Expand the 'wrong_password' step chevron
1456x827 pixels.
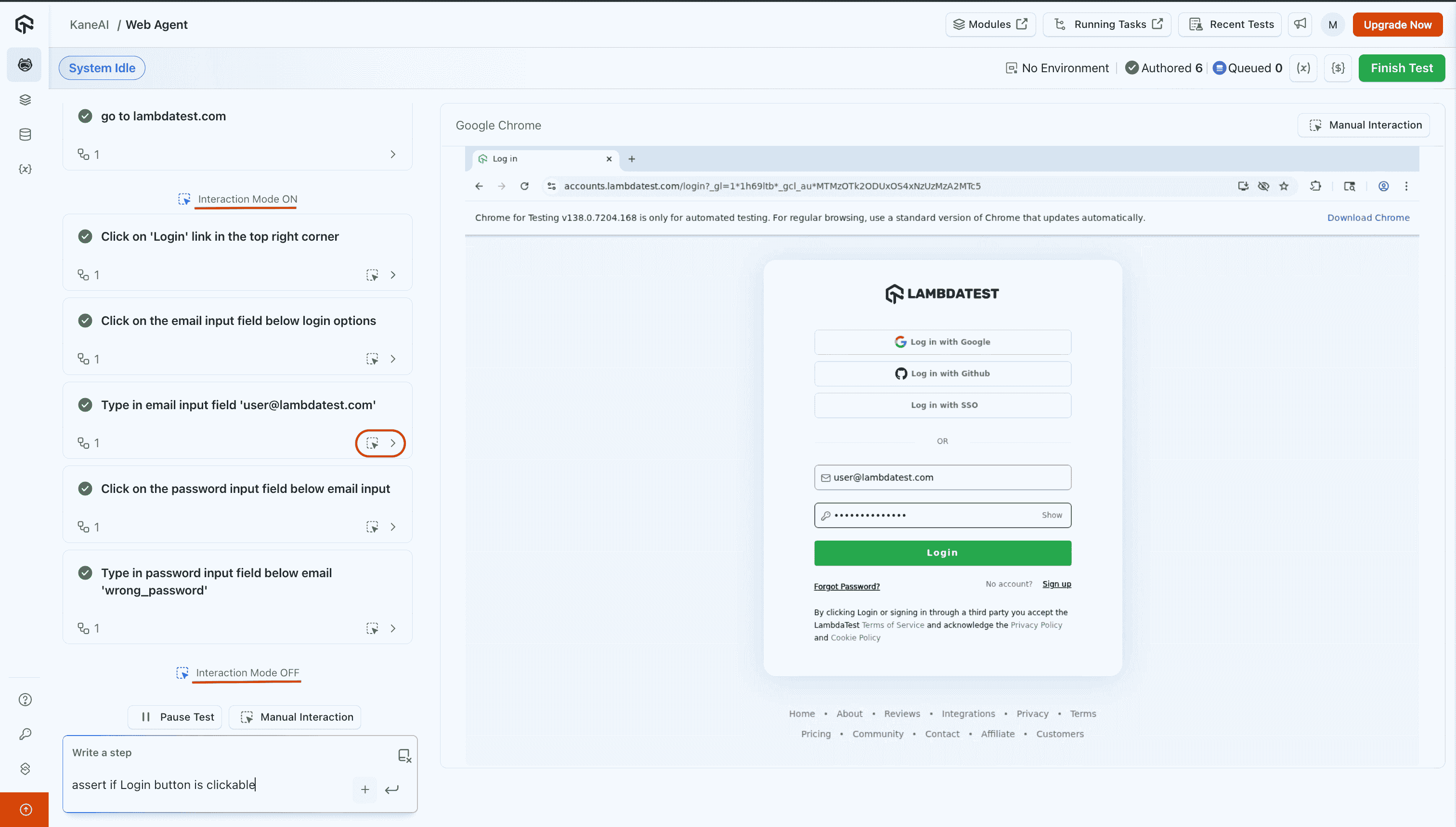click(392, 628)
